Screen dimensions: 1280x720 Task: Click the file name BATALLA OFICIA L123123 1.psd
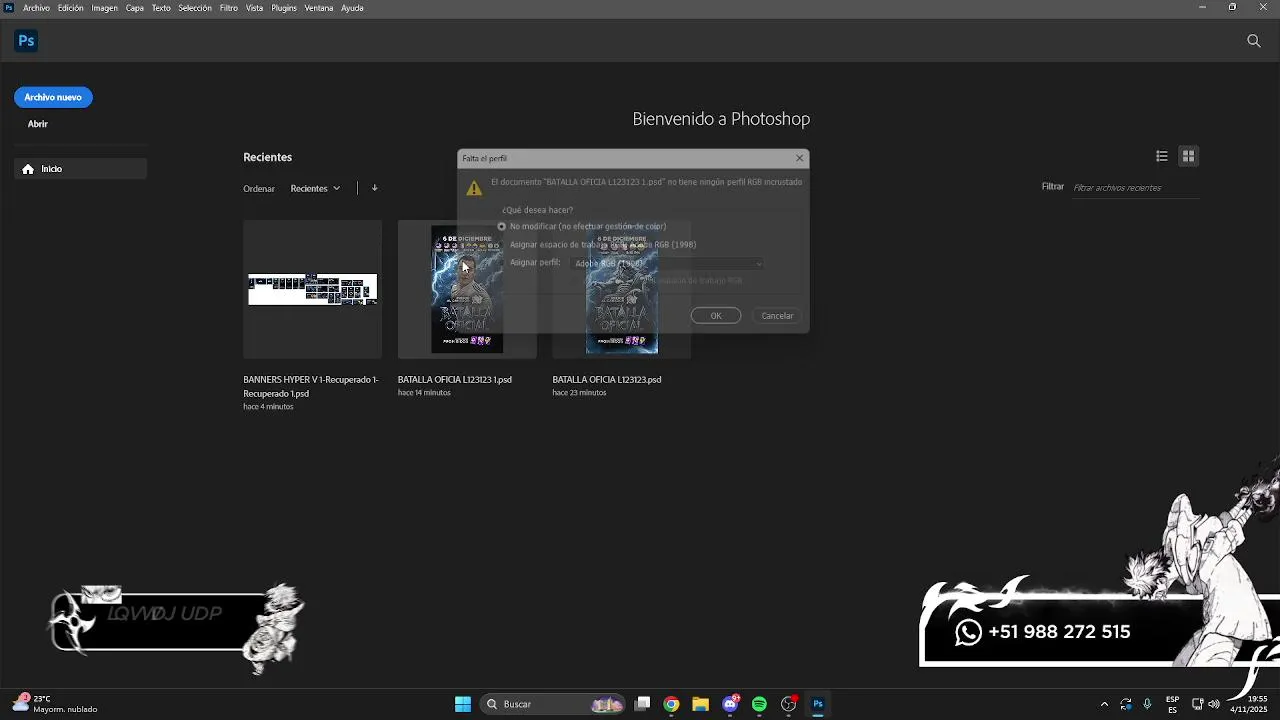(455, 380)
